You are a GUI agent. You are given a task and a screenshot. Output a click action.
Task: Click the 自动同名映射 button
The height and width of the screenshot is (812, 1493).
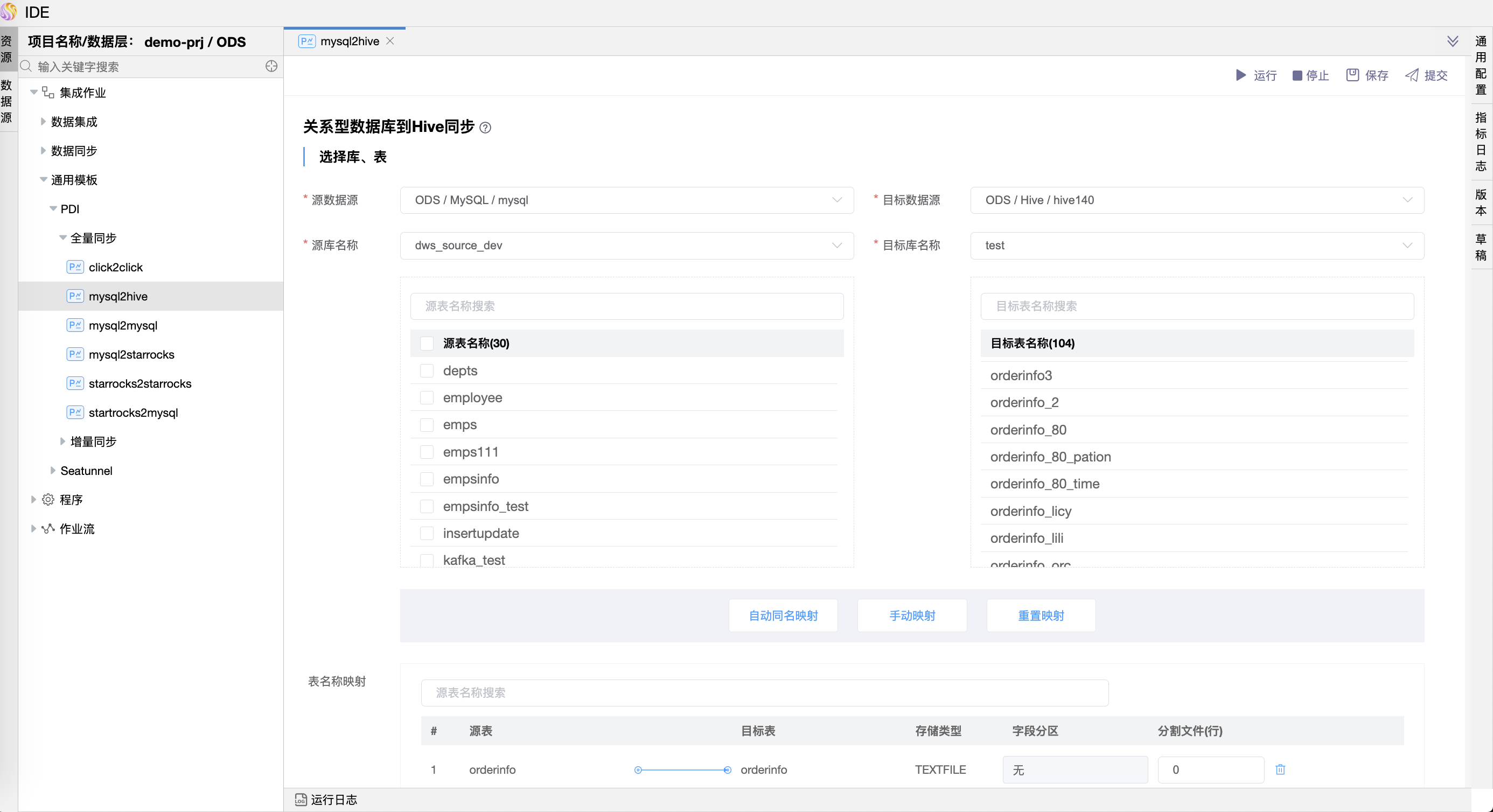[x=783, y=615]
